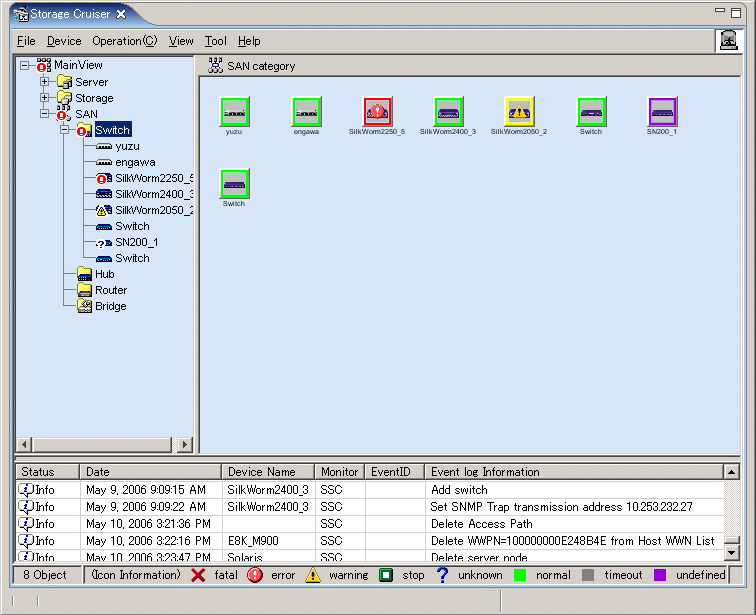Open the Tool menu
This screenshot has width=756, height=615.
click(216, 41)
